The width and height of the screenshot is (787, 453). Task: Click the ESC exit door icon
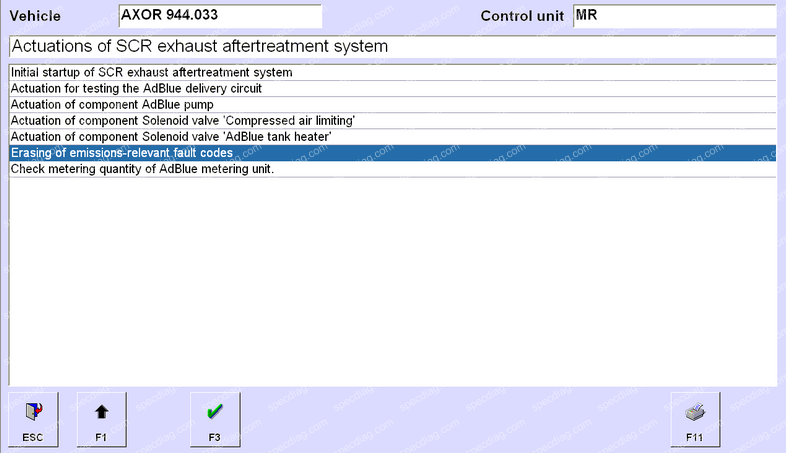pos(33,412)
